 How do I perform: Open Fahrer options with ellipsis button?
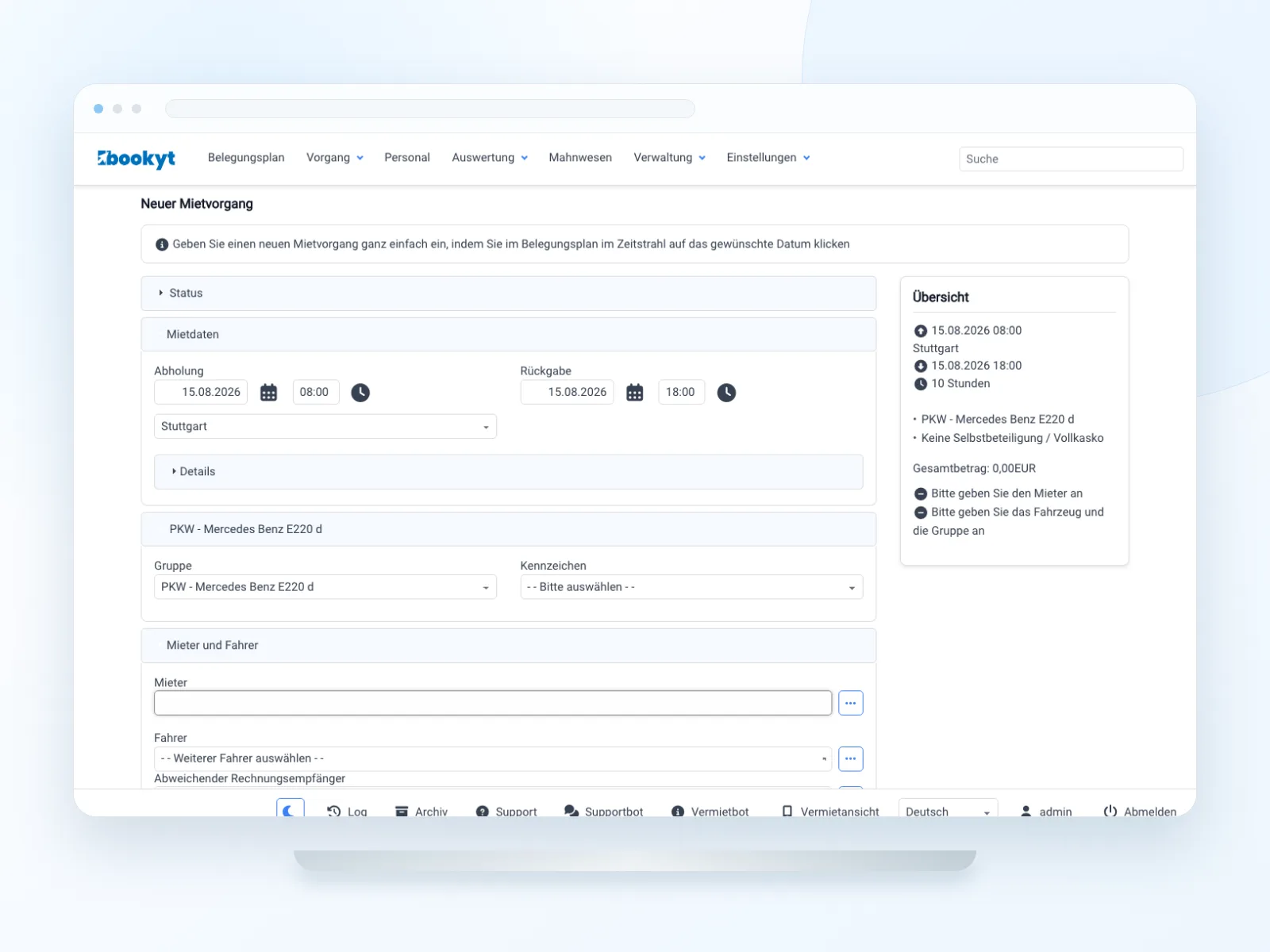[850, 758]
